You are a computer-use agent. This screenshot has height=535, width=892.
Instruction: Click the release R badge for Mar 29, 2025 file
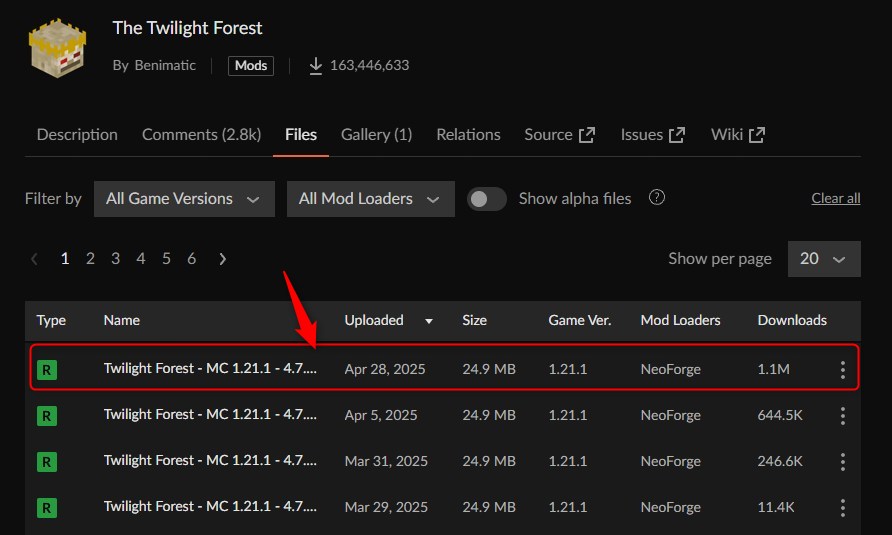(47, 508)
